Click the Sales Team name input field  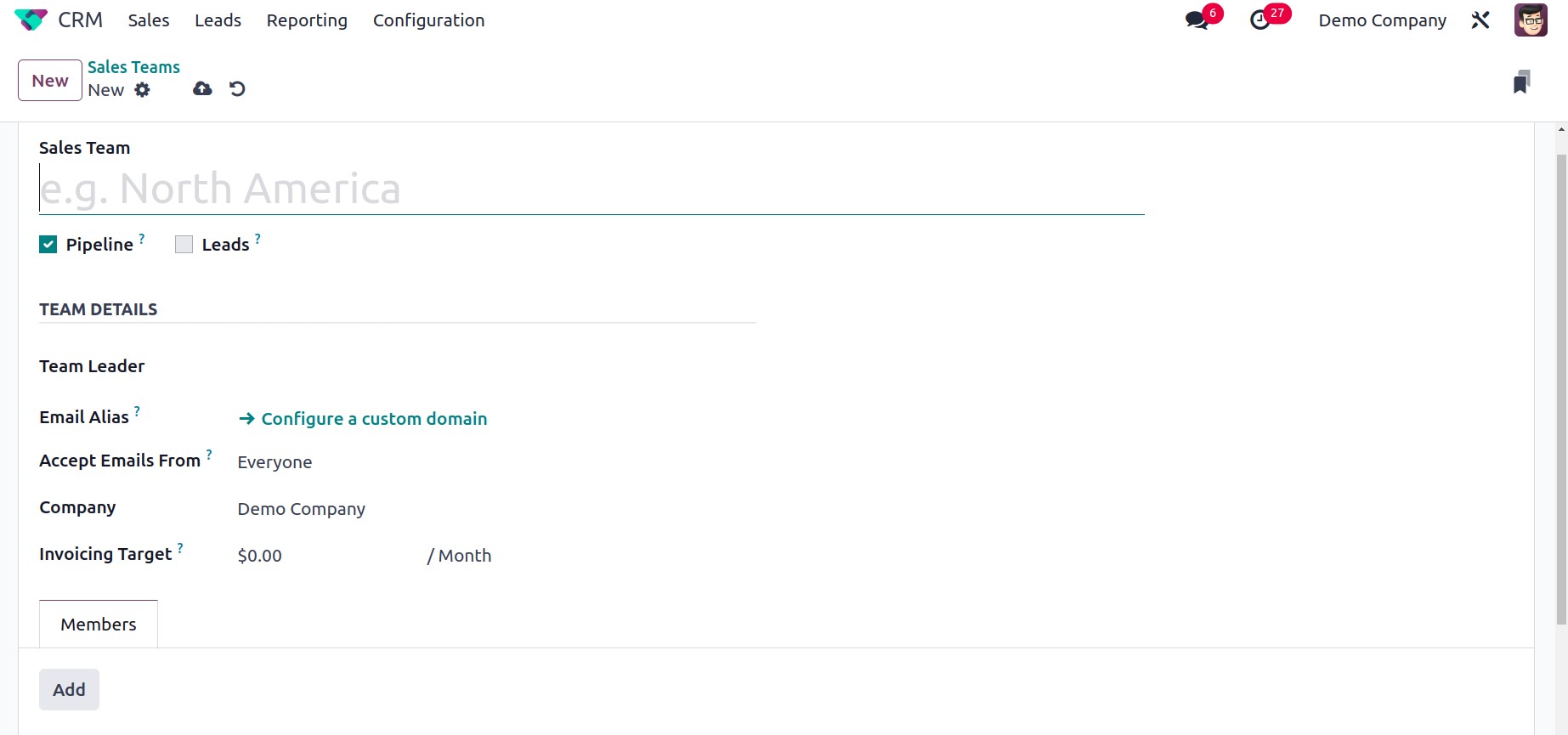point(592,189)
